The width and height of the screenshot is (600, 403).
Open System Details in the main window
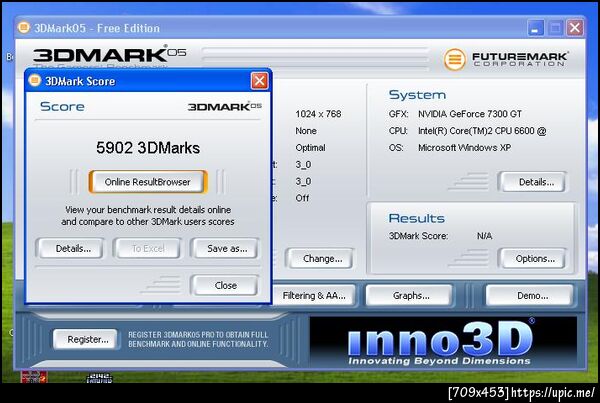(533, 182)
